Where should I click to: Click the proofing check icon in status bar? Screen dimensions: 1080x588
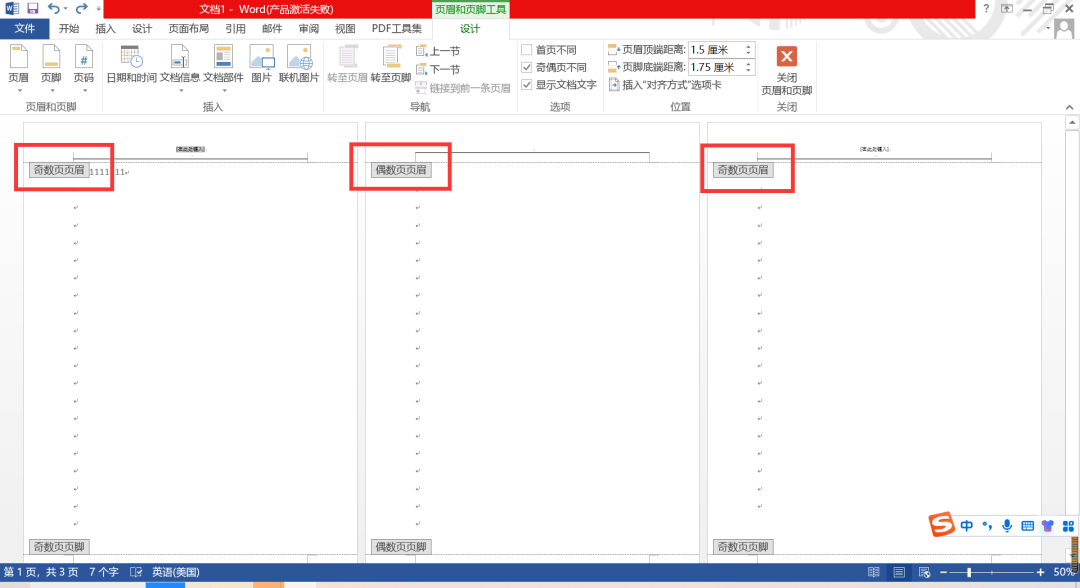136,572
